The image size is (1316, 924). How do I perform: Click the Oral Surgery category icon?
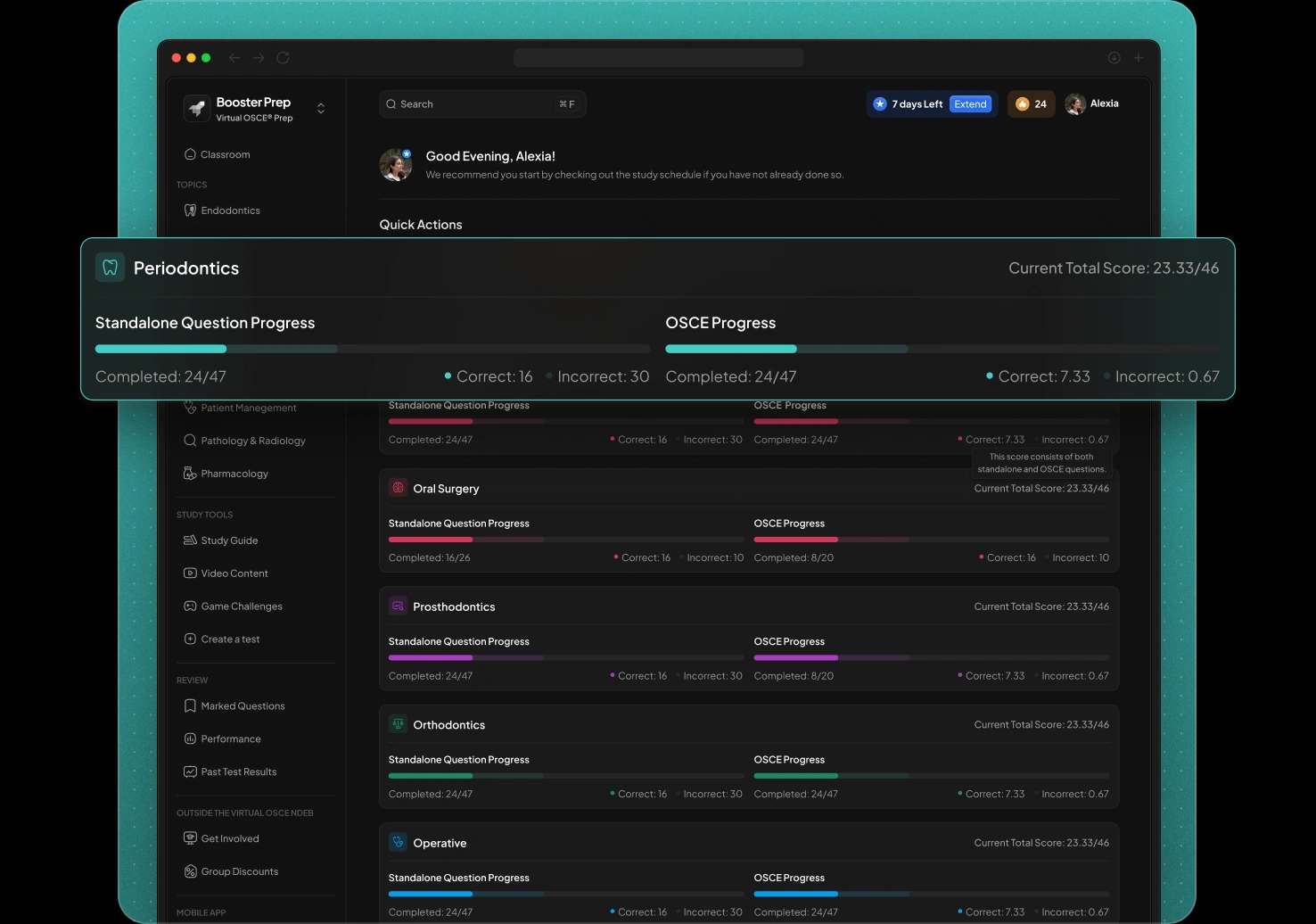399,488
